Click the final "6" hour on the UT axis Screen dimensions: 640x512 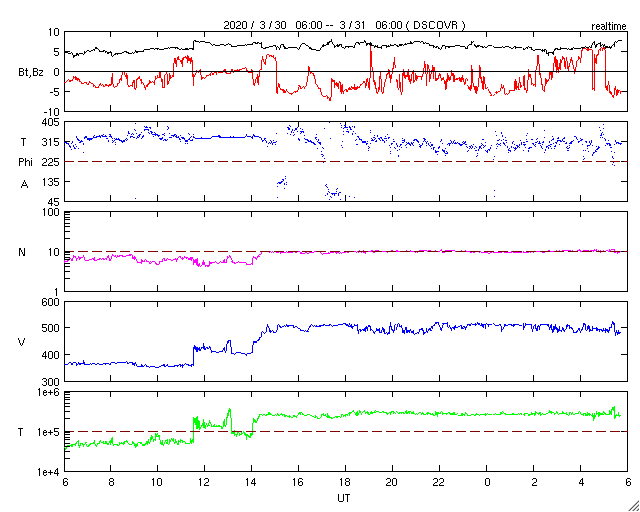[628, 481]
